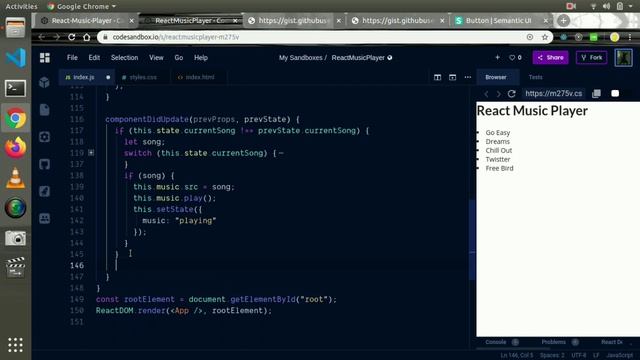Play the Twistter song

(498, 159)
